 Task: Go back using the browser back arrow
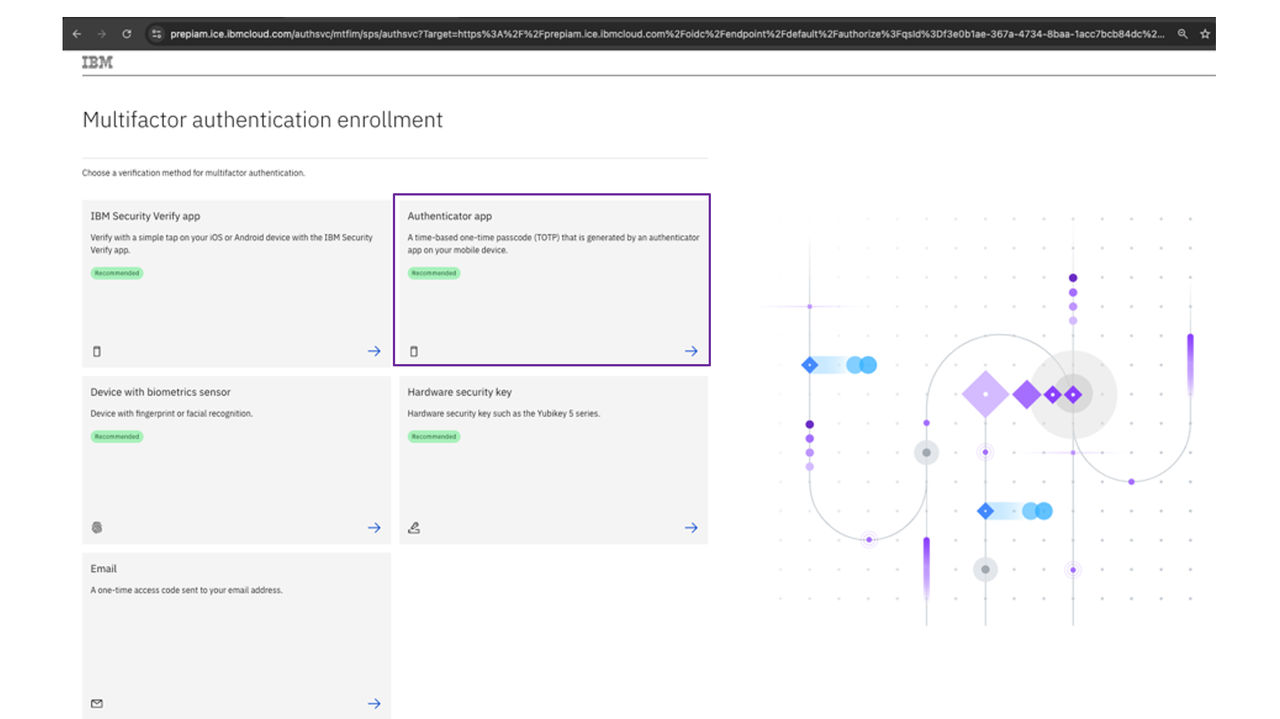(77, 34)
